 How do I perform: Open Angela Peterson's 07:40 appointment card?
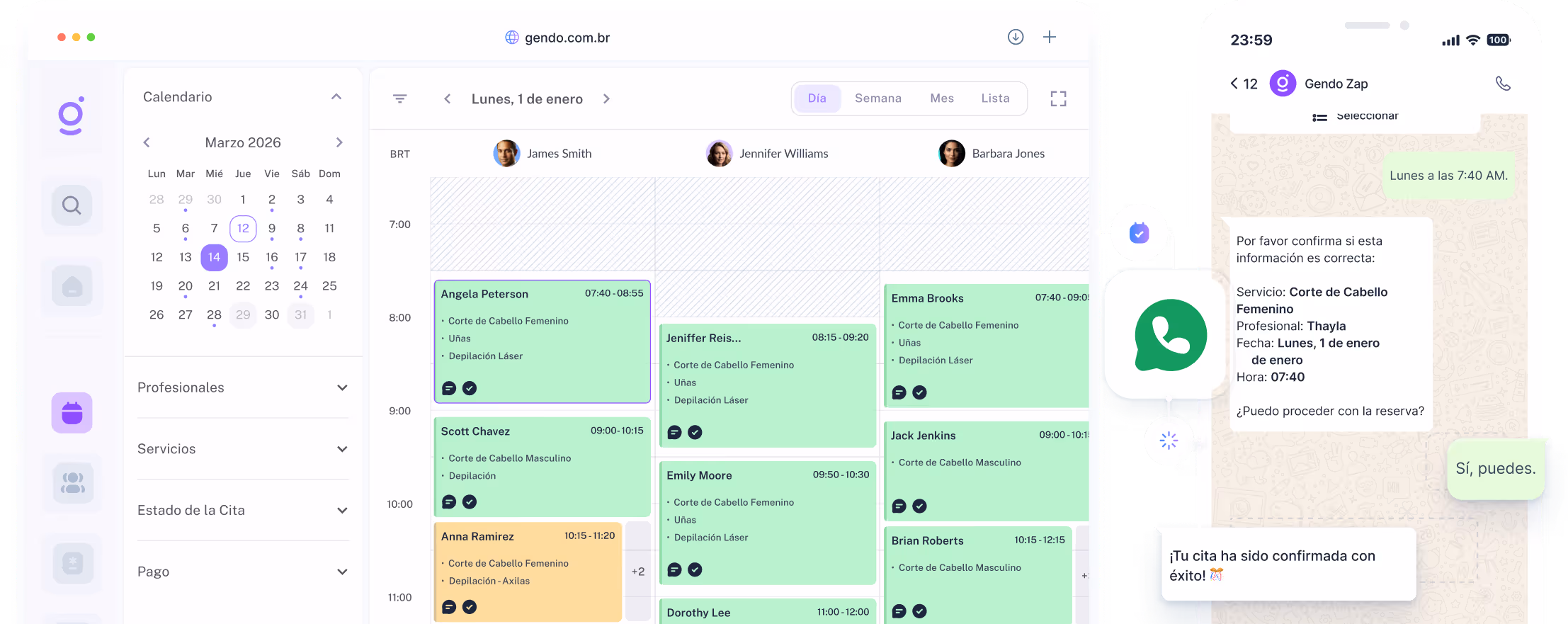pos(542,341)
